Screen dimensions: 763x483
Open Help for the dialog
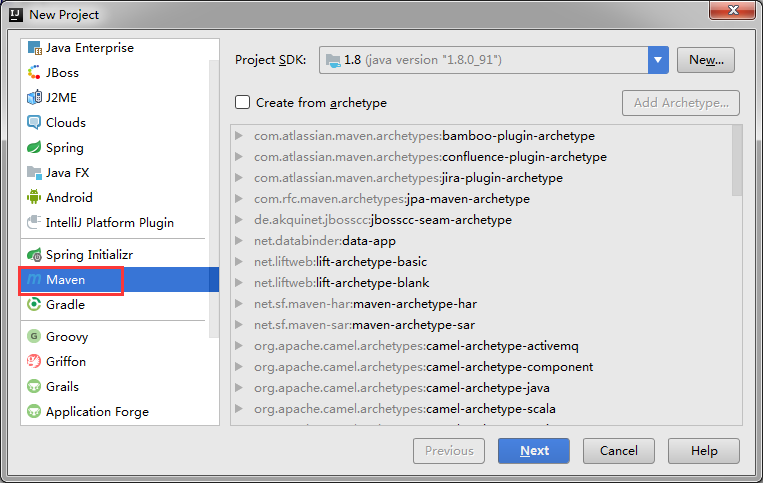coord(704,451)
